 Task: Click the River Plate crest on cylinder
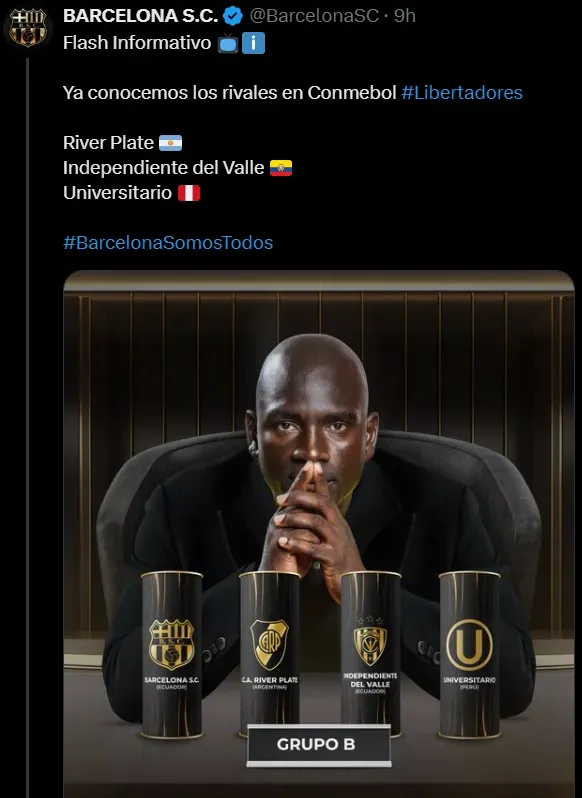point(270,644)
